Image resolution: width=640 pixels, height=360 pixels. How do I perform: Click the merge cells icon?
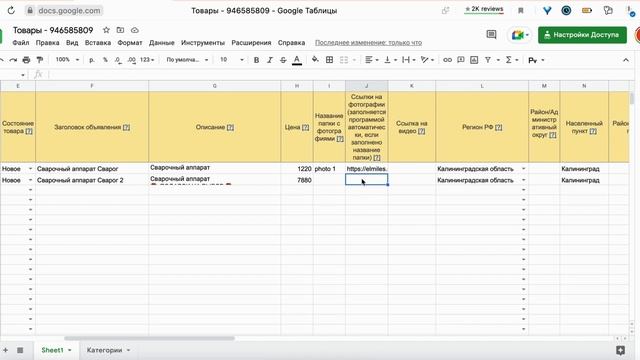(344, 60)
